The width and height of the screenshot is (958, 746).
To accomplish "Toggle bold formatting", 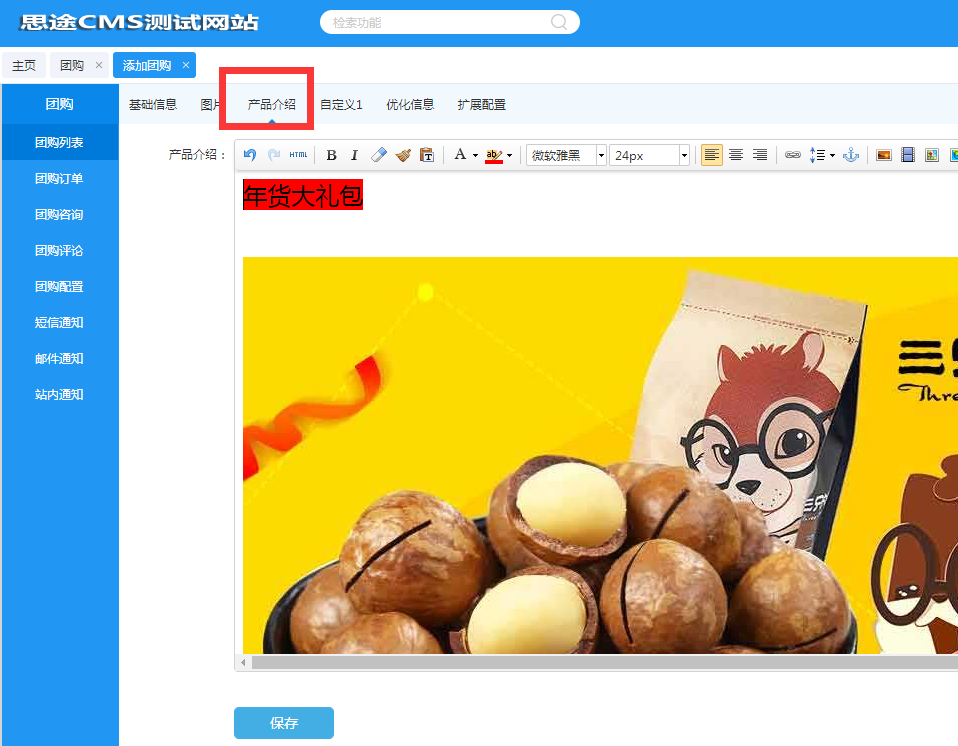I will click(x=331, y=155).
